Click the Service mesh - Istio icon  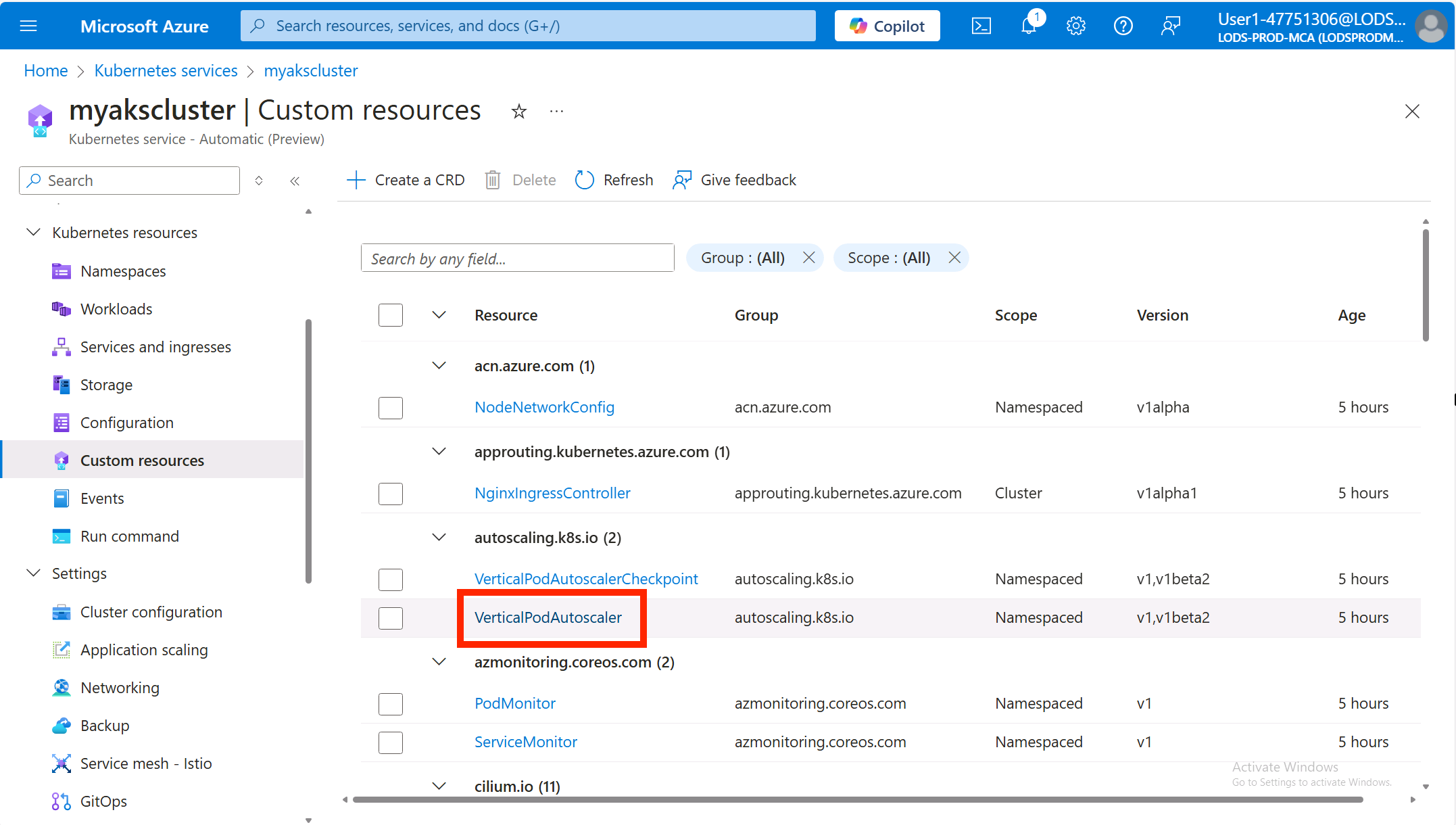tap(62, 763)
